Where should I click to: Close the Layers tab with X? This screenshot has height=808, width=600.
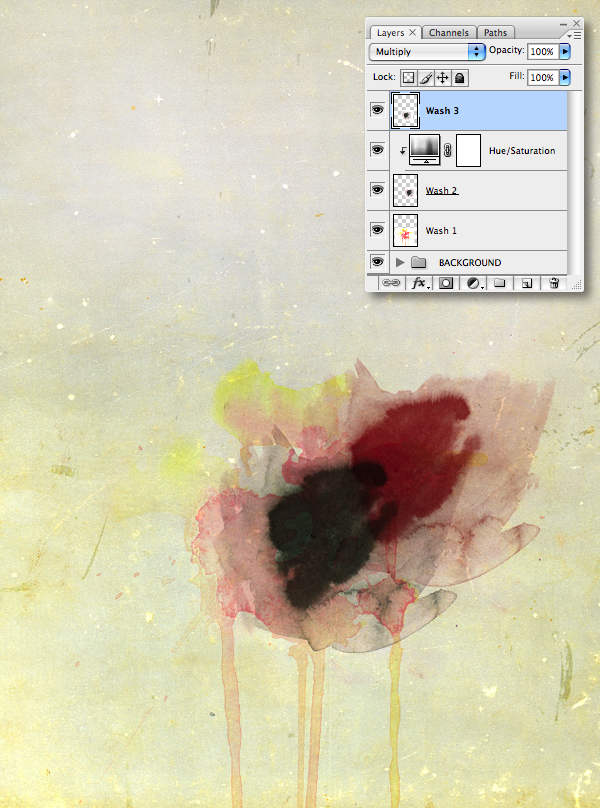412,32
